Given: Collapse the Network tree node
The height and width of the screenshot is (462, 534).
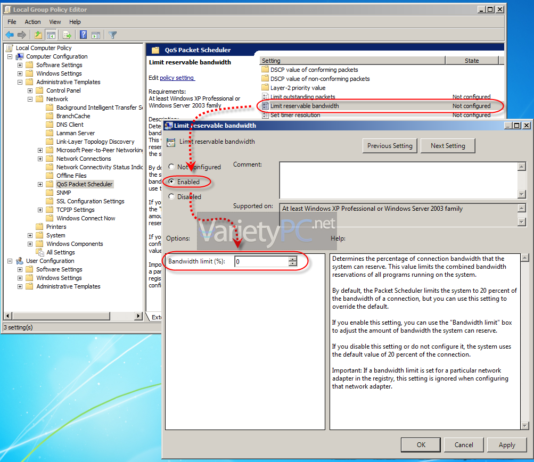Looking at the screenshot, I should click(x=30, y=99).
